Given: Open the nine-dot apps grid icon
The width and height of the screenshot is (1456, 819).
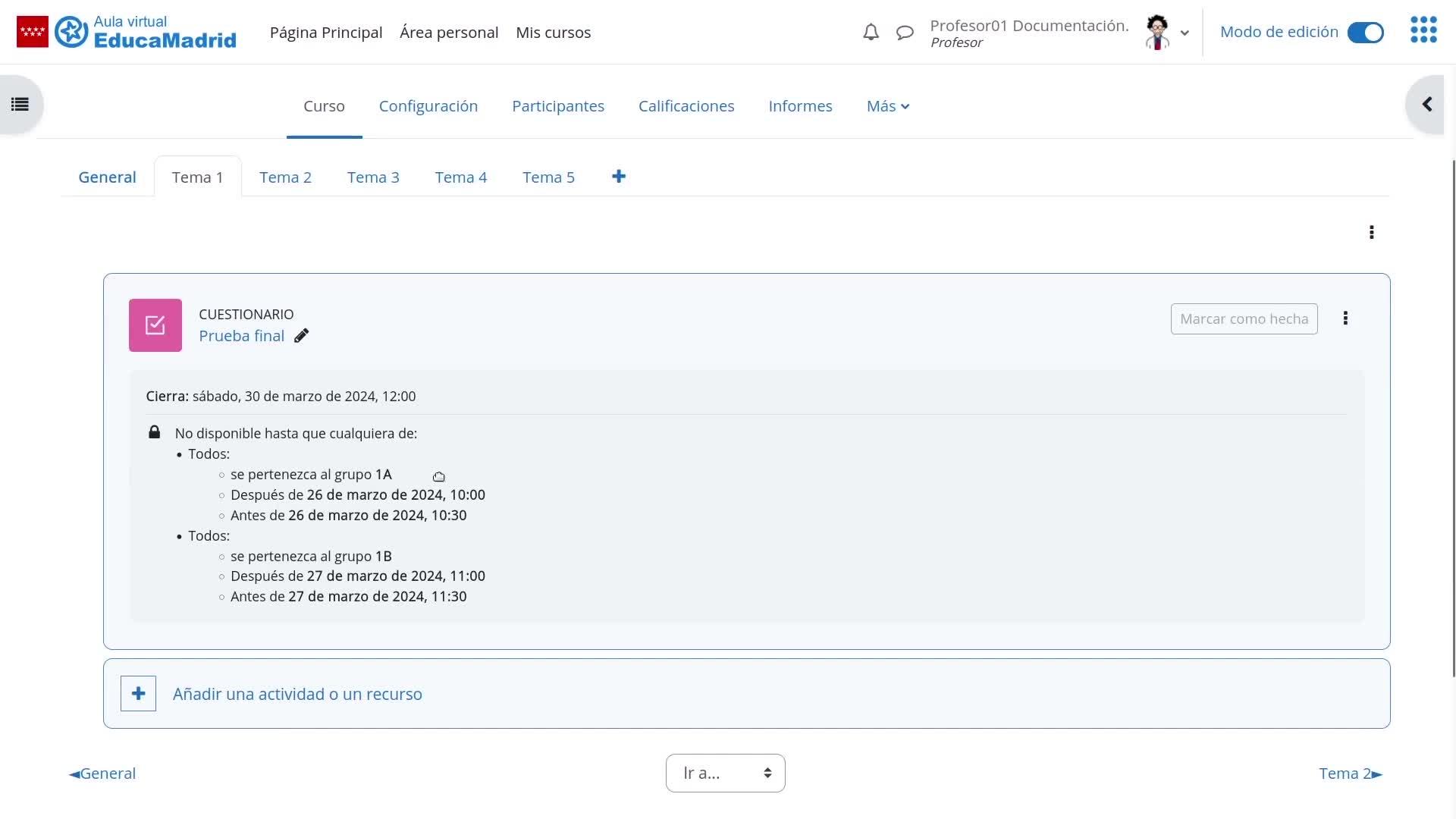Looking at the screenshot, I should [1423, 30].
